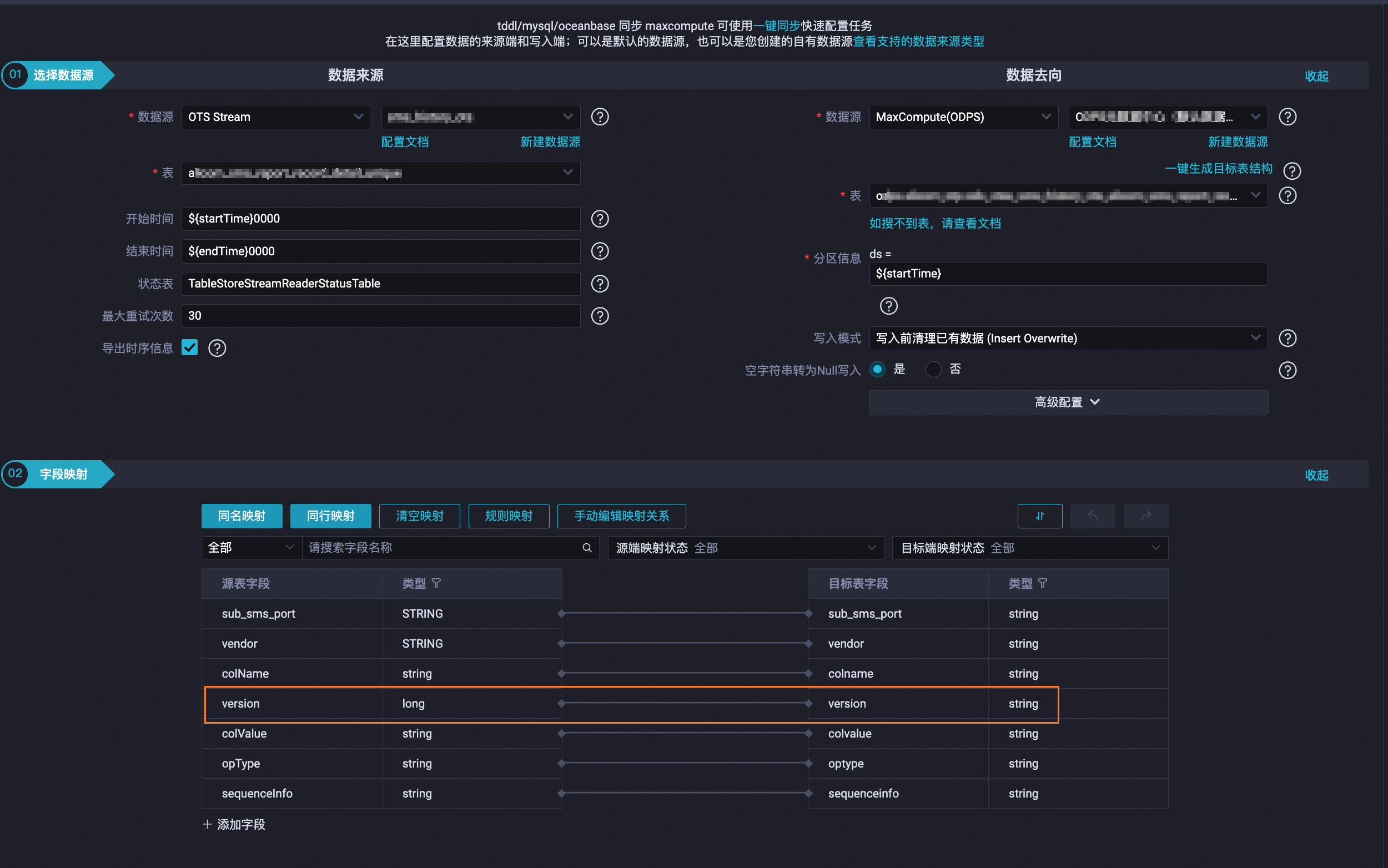Open the 写入模式 Insert Overwrite dropdown
This screenshot has height=868, width=1388.
tap(1068, 338)
